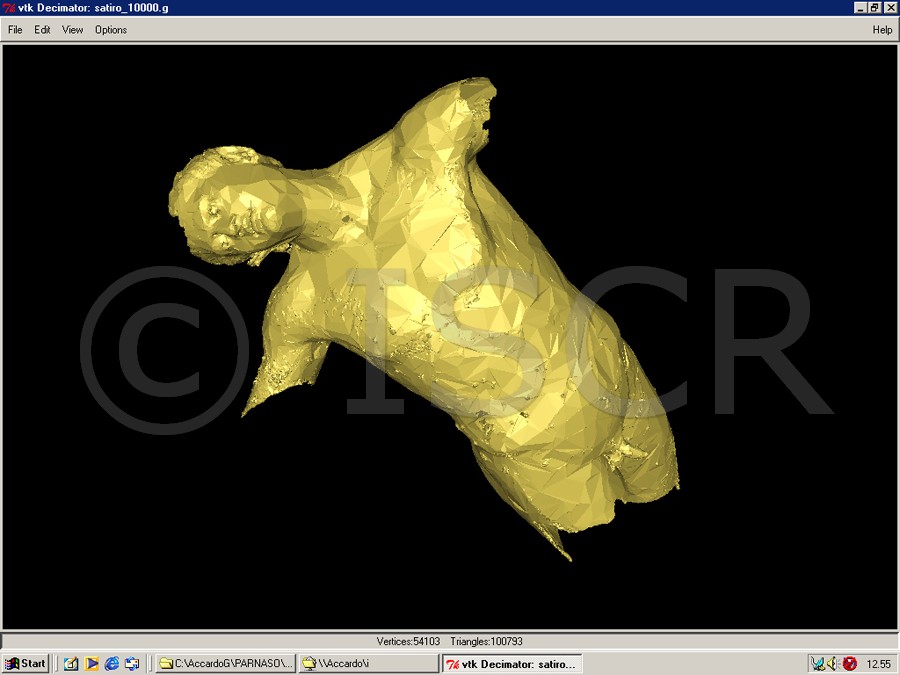This screenshot has height=675, width=900.
Task: Restore down the vtk Decimator window
Action: 874,8
